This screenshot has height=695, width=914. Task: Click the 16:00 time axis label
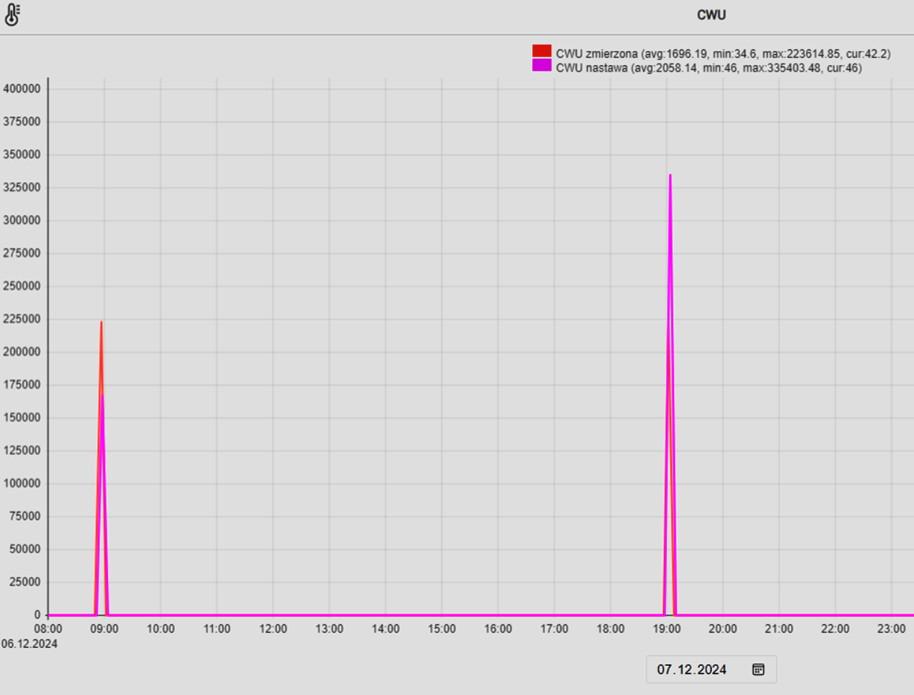coord(498,629)
